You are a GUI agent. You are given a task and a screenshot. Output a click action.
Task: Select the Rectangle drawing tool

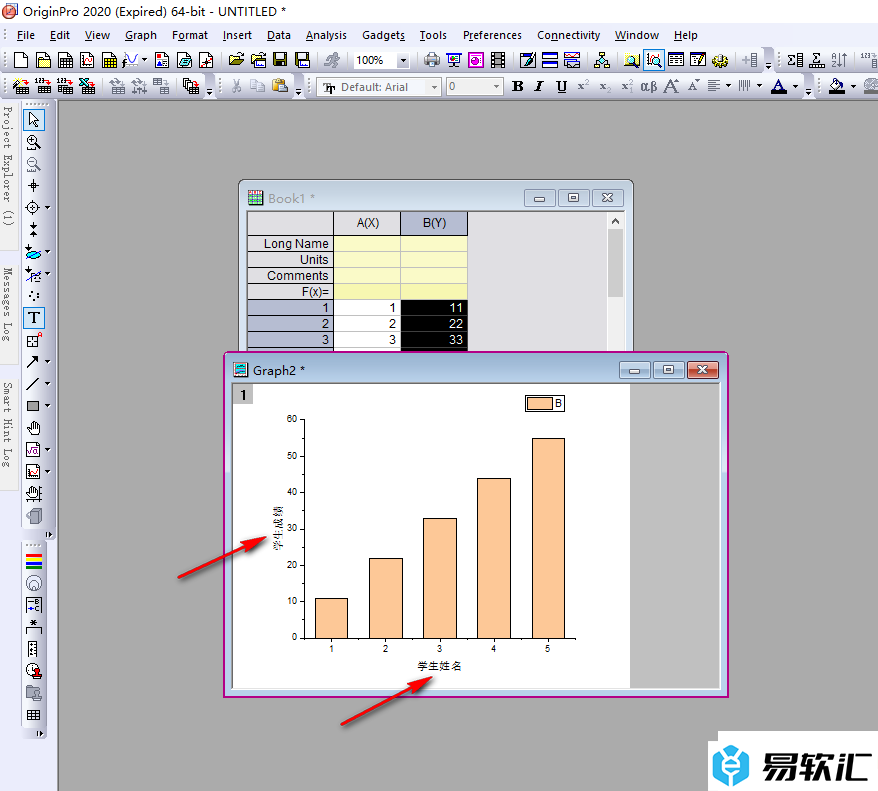pos(32,406)
